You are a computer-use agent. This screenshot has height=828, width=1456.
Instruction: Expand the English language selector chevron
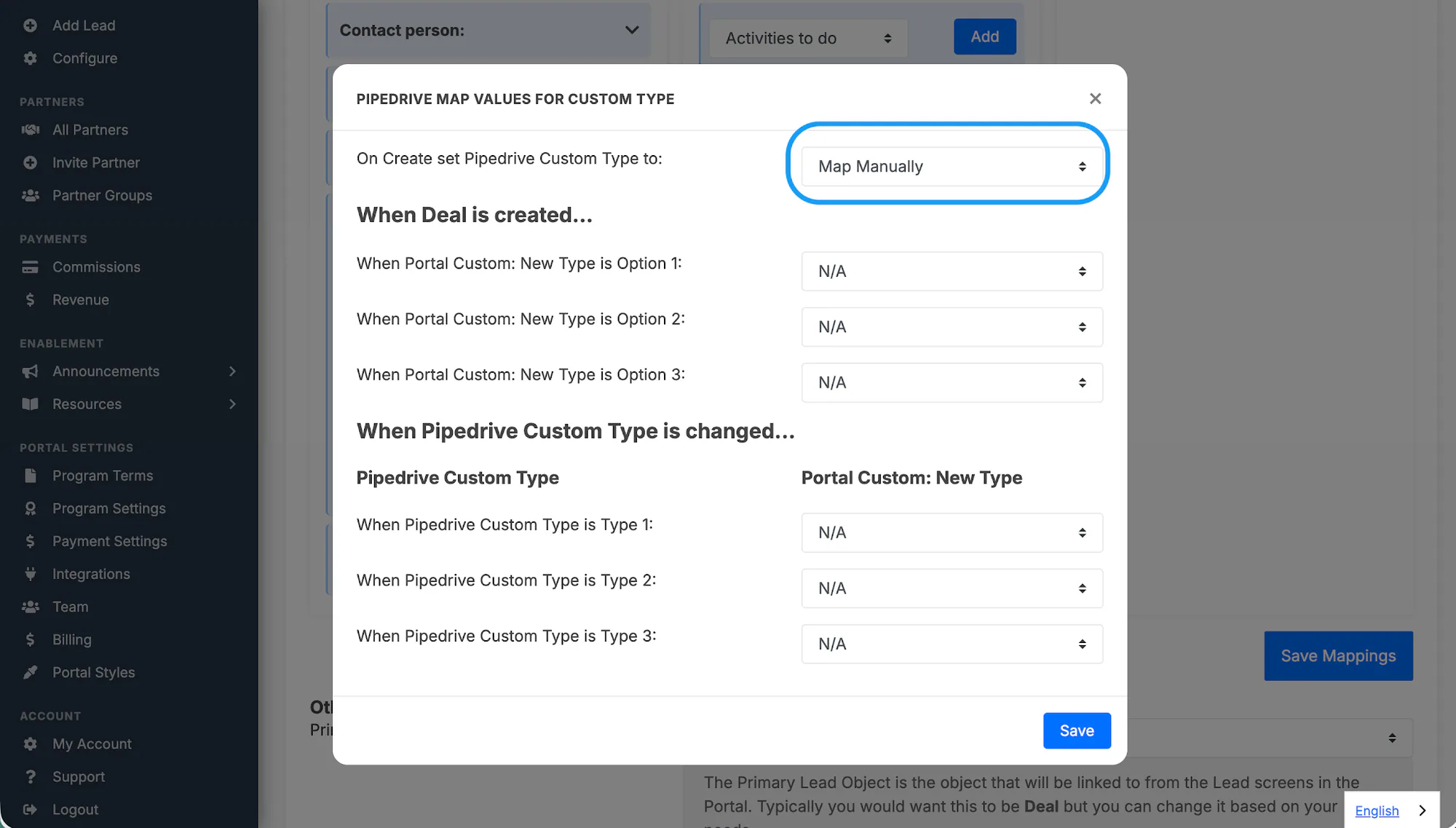point(1422,811)
